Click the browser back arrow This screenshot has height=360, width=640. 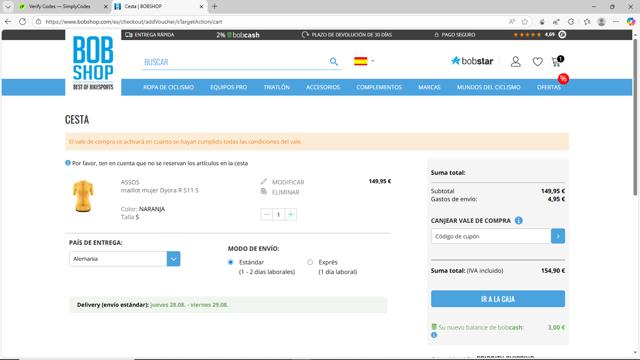pos(8,22)
